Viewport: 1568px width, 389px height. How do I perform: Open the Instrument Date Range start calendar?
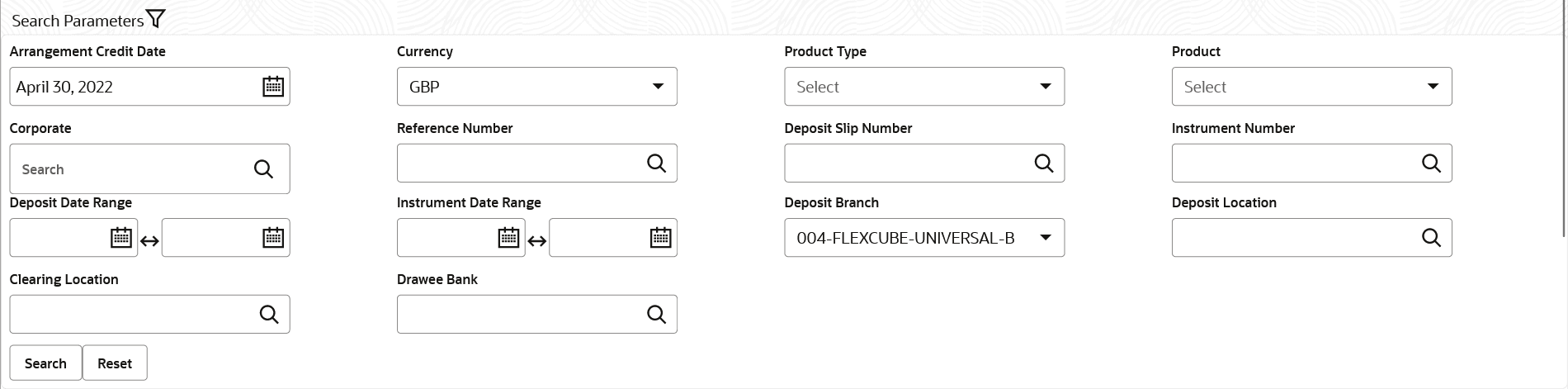[508, 238]
